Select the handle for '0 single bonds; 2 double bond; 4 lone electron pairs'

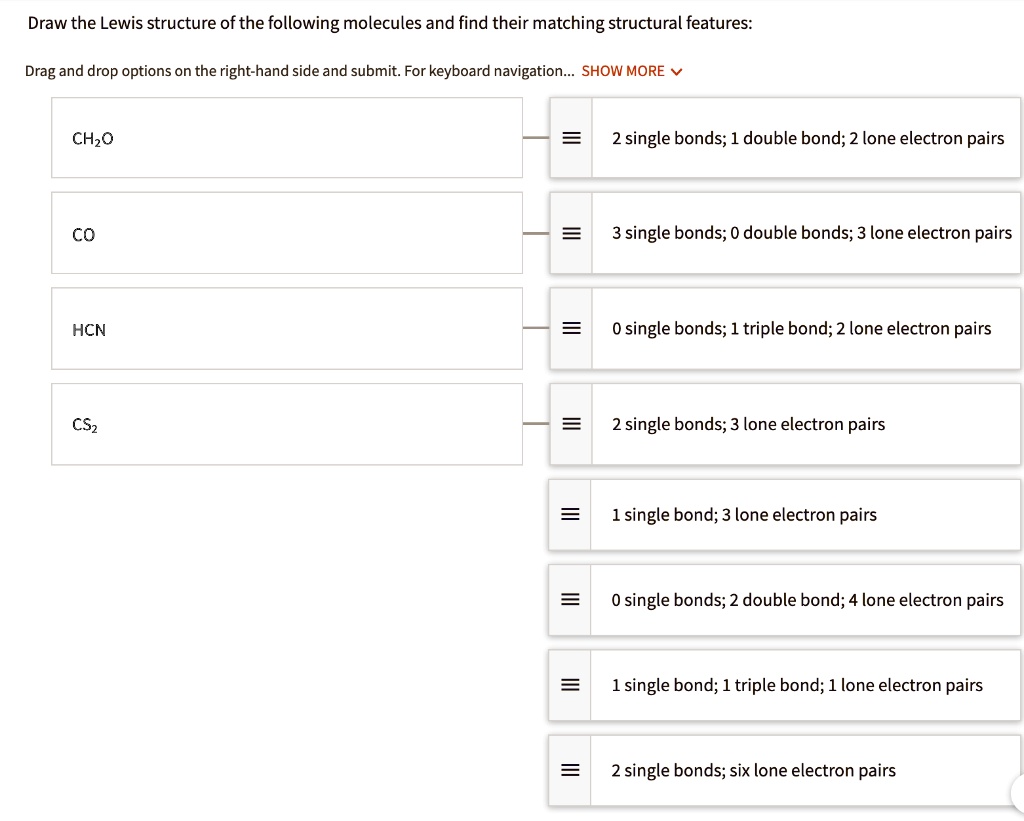click(x=570, y=599)
